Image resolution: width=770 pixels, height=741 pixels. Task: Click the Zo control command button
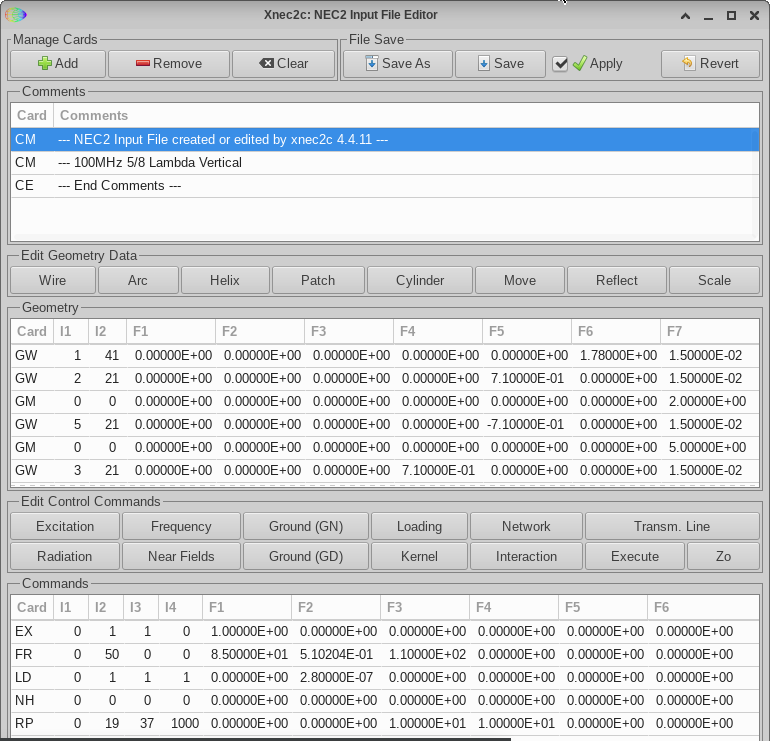pyautogui.click(x=723, y=556)
